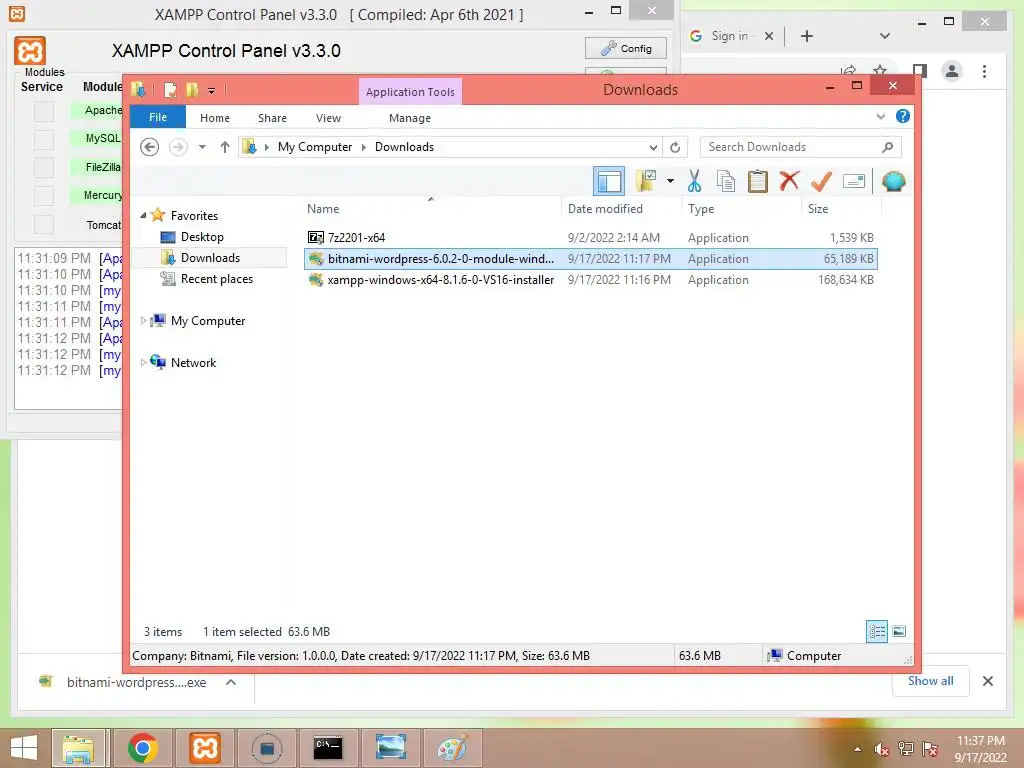Click Downloads in the address breadcrumb
Image resolution: width=1024 pixels, height=768 pixels.
pos(404,147)
